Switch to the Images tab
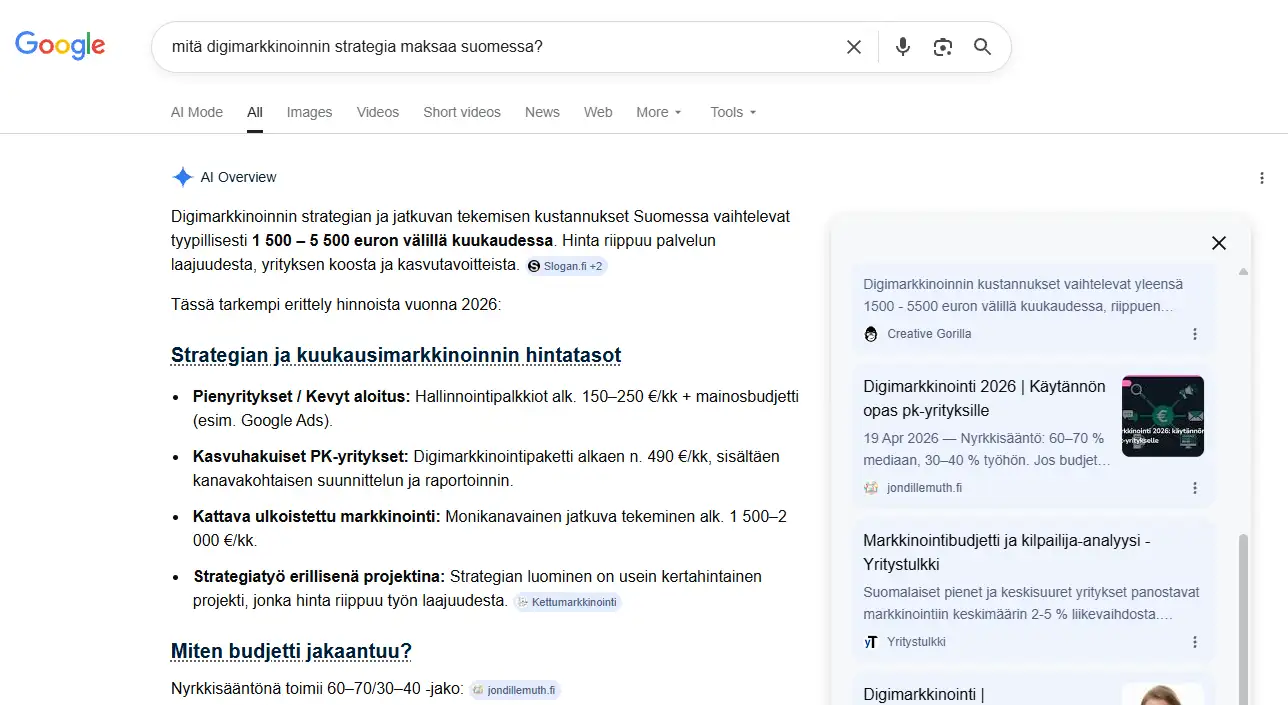Viewport: 1288px width, 705px height. (309, 112)
